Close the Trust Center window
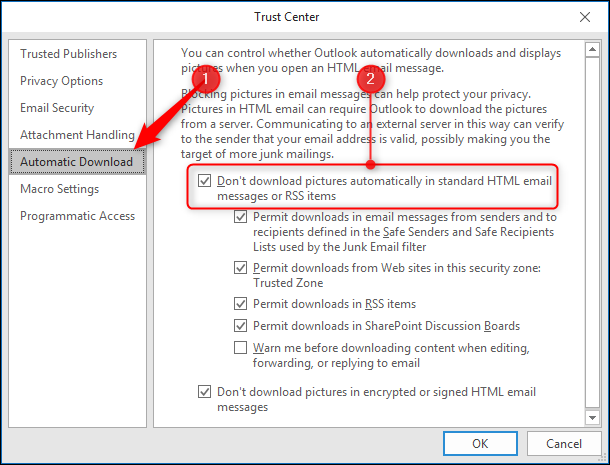This screenshot has height=465, width=610. click(585, 17)
